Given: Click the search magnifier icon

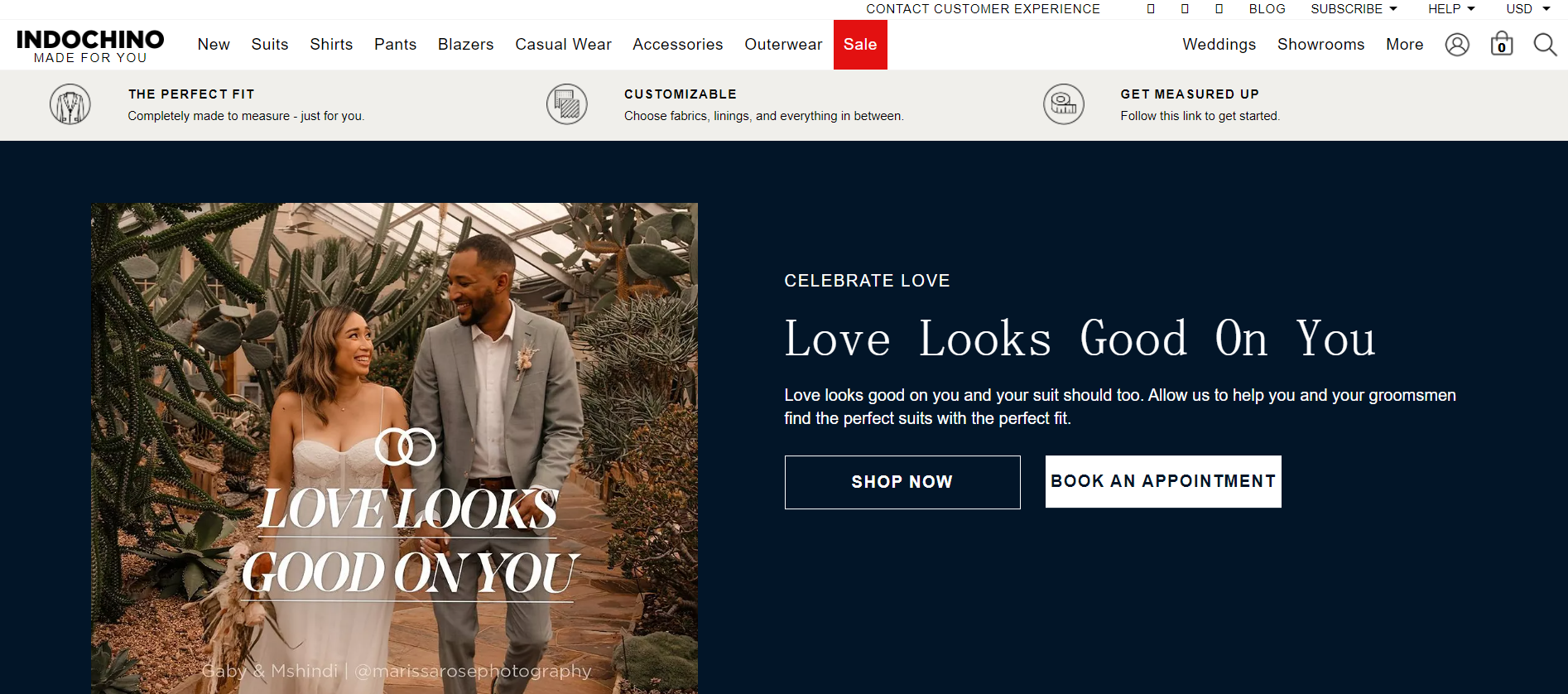Looking at the screenshot, I should click(x=1545, y=45).
